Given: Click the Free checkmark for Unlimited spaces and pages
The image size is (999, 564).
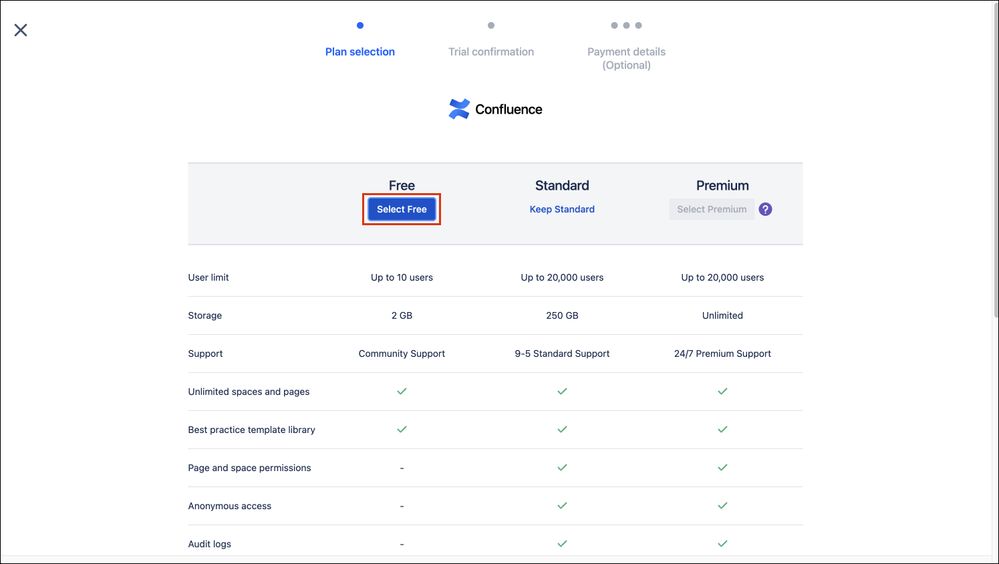Looking at the screenshot, I should click(x=401, y=391).
